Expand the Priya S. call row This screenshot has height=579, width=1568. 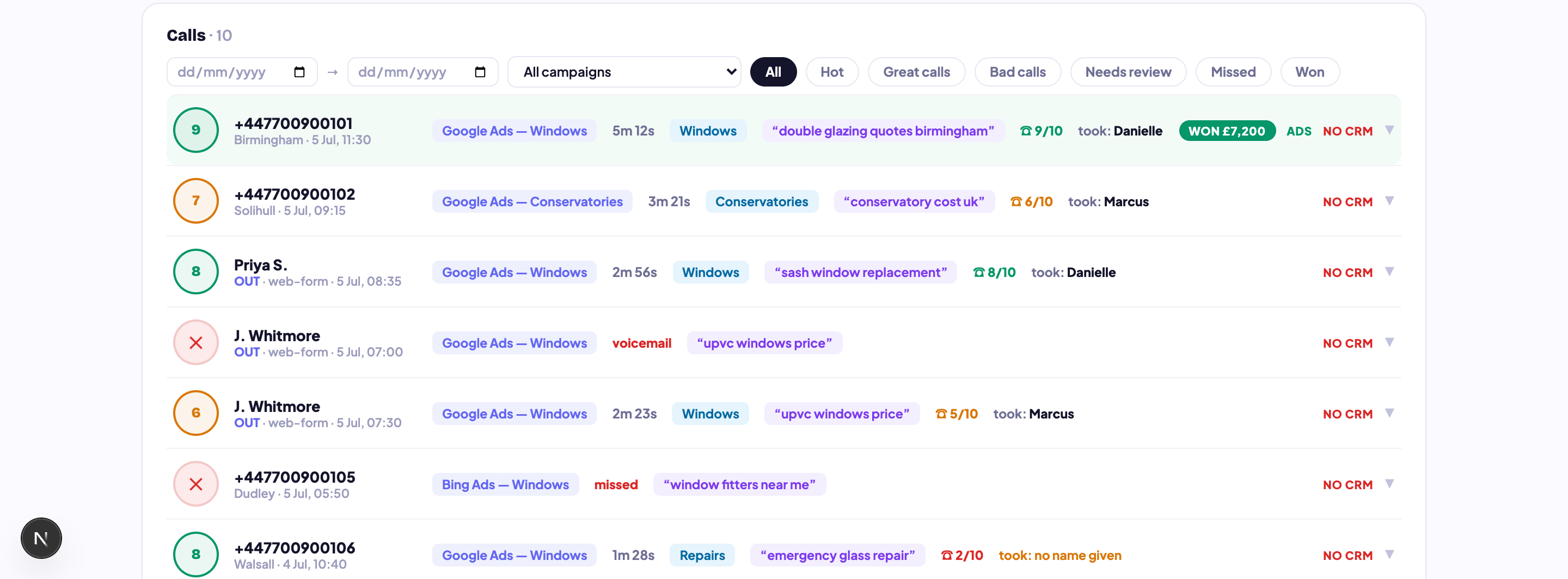[1389, 271]
